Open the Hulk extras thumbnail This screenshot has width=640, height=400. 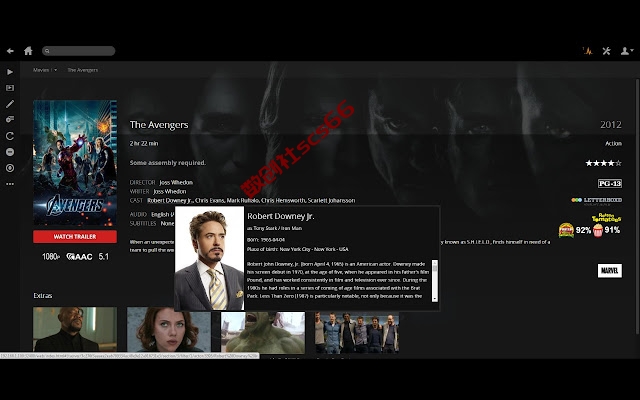[263, 332]
